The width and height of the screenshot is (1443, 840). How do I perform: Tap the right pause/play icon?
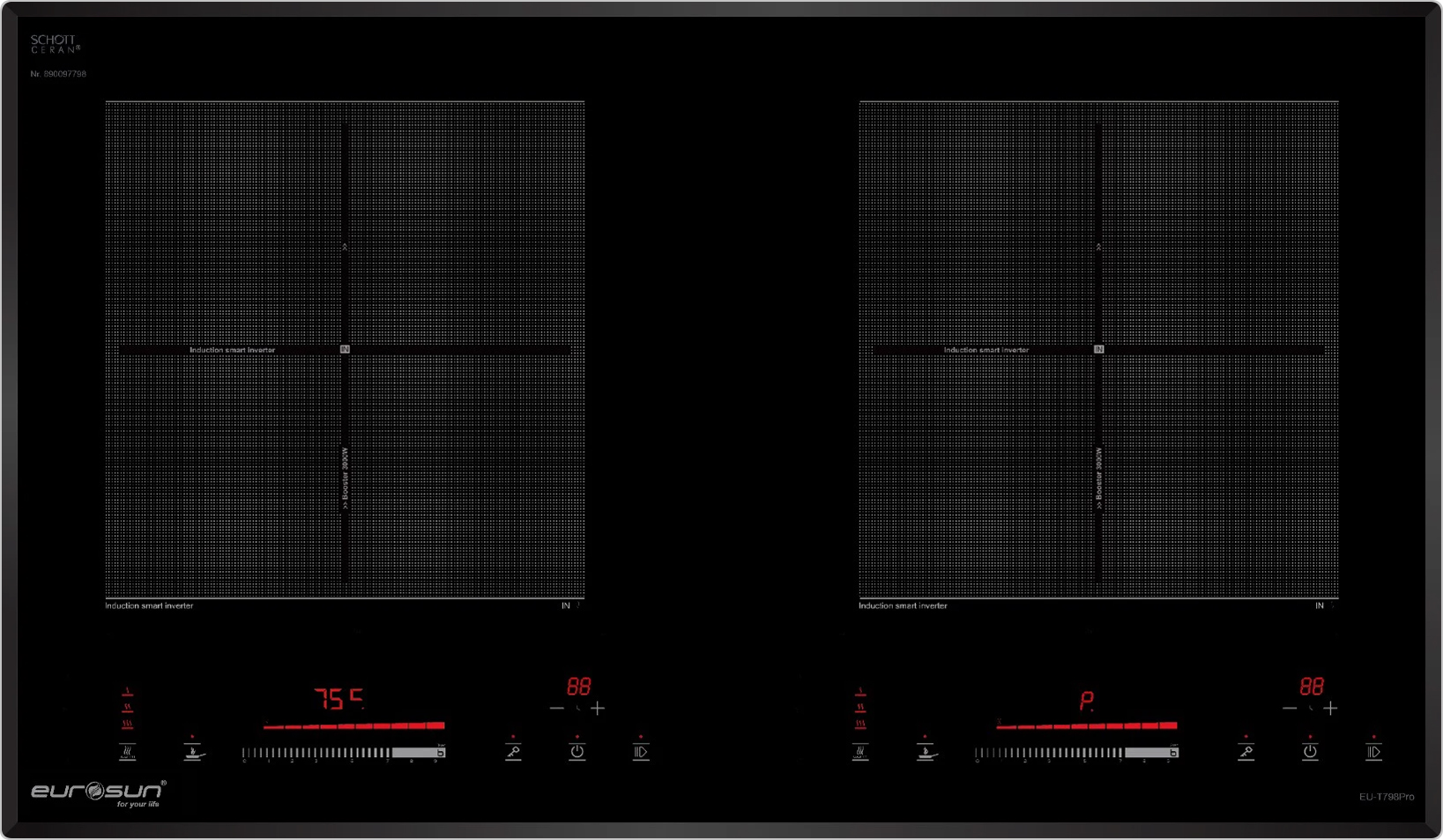[1373, 752]
